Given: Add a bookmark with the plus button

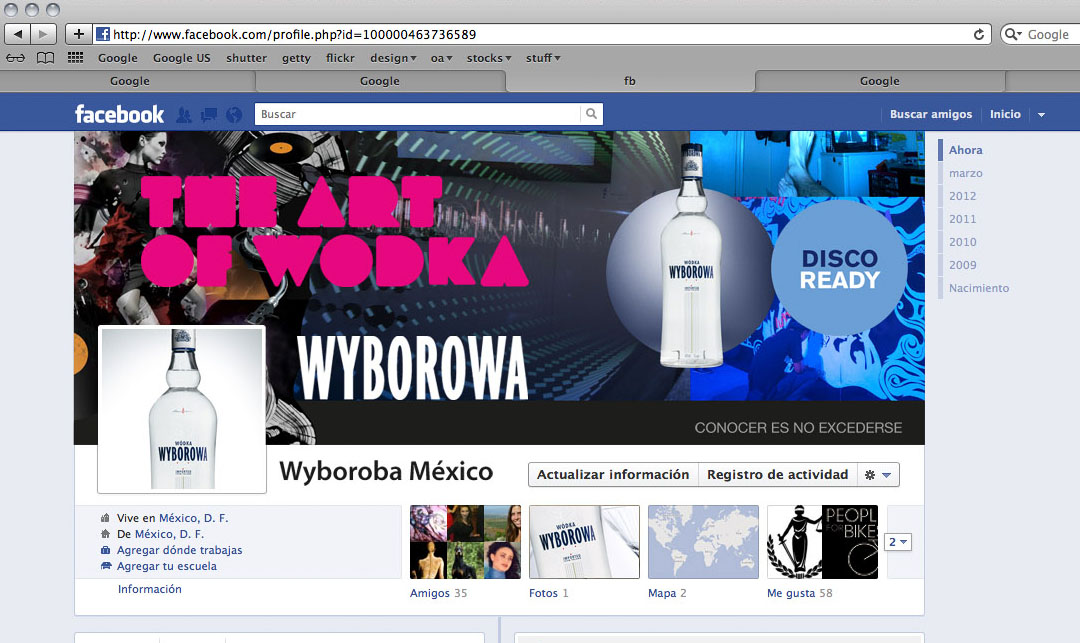Looking at the screenshot, I should point(79,34).
